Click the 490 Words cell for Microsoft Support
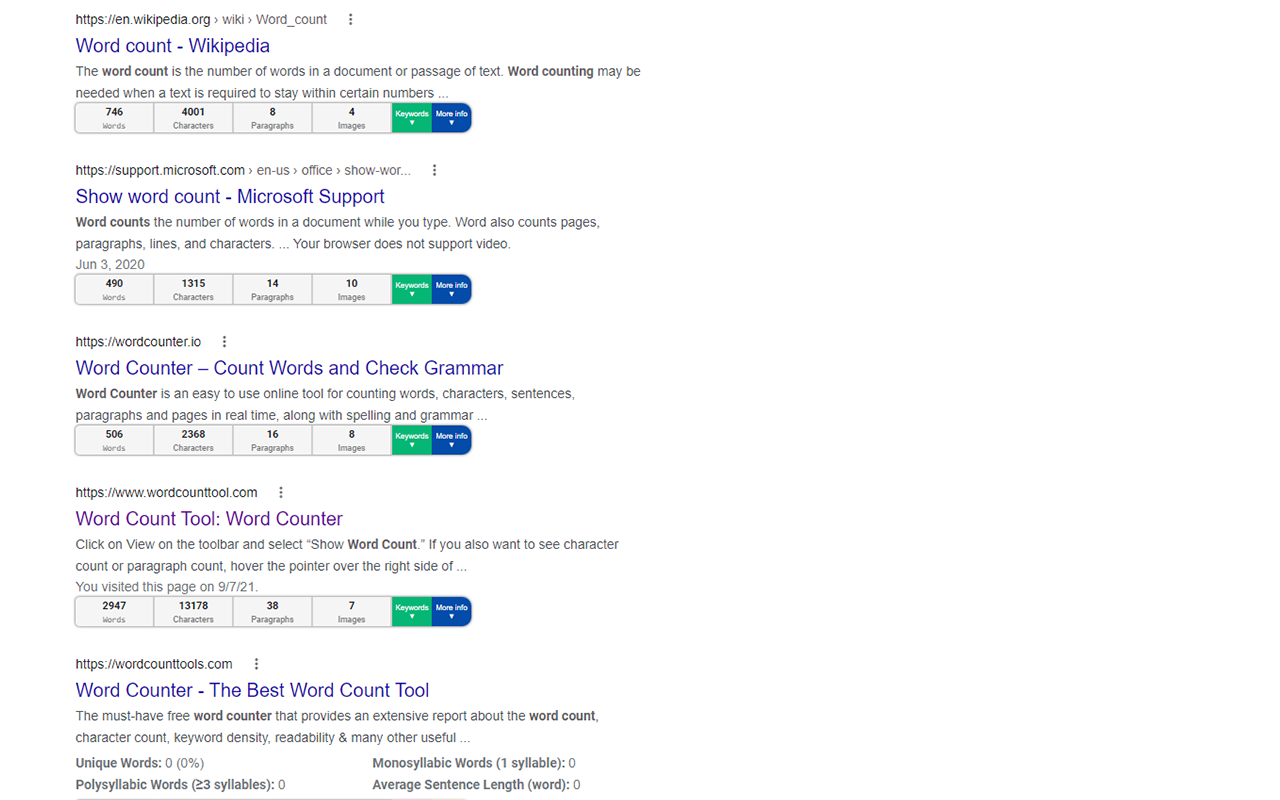 point(114,289)
